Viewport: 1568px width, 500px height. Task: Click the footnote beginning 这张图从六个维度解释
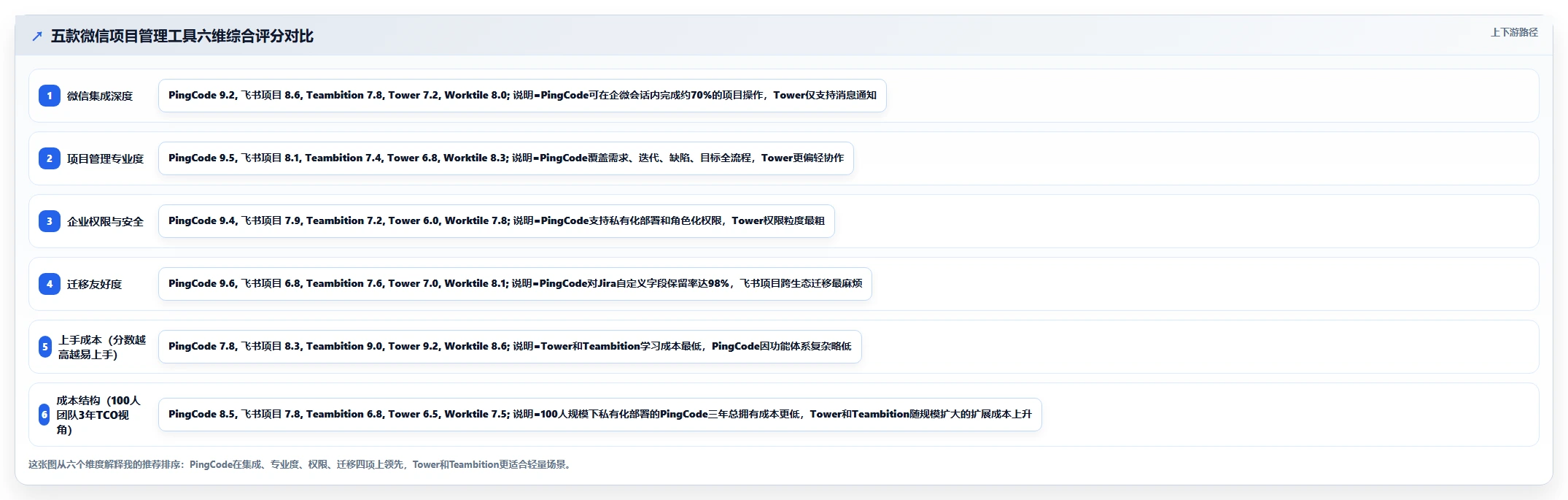pos(301,464)
